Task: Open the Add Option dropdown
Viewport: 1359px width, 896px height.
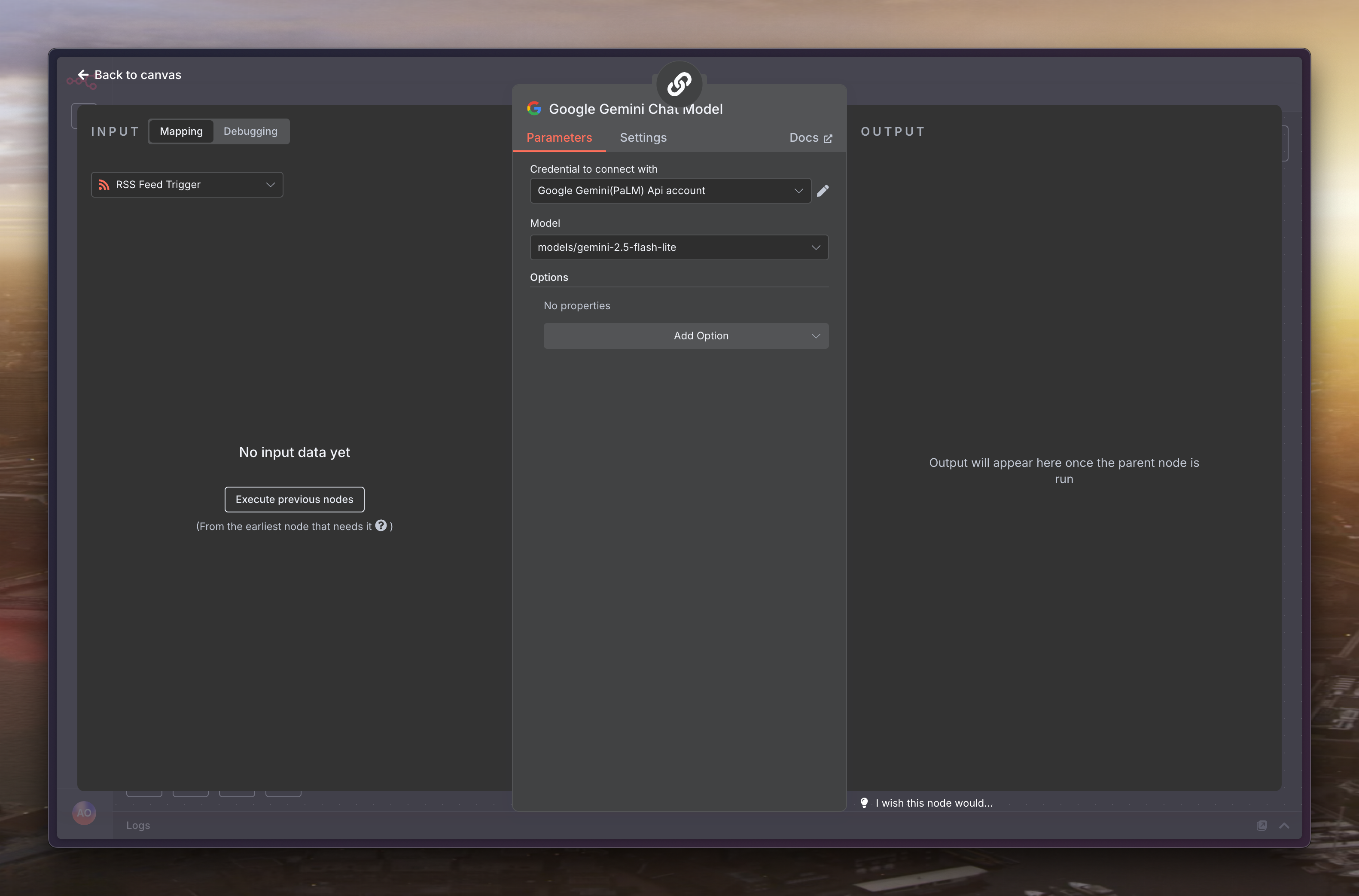Action: [x=686, y=336]
